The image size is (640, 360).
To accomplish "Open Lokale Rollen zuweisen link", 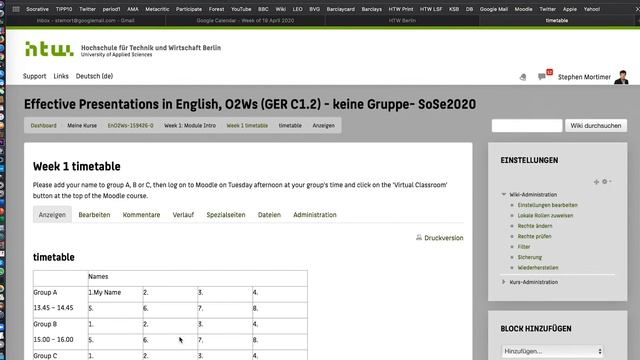I will 545,216.
